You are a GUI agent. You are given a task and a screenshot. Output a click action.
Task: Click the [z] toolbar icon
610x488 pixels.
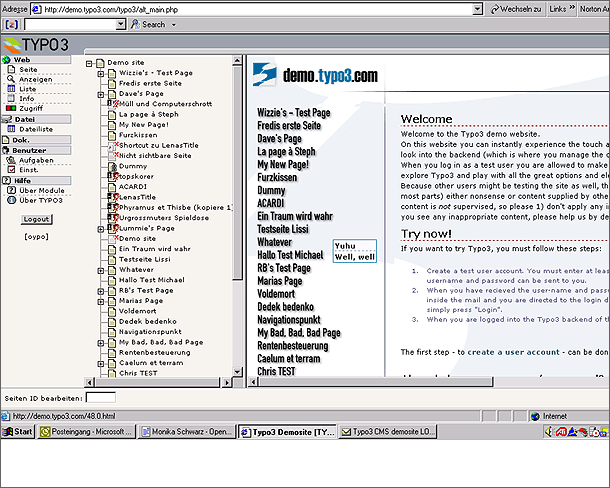[12, 25]
